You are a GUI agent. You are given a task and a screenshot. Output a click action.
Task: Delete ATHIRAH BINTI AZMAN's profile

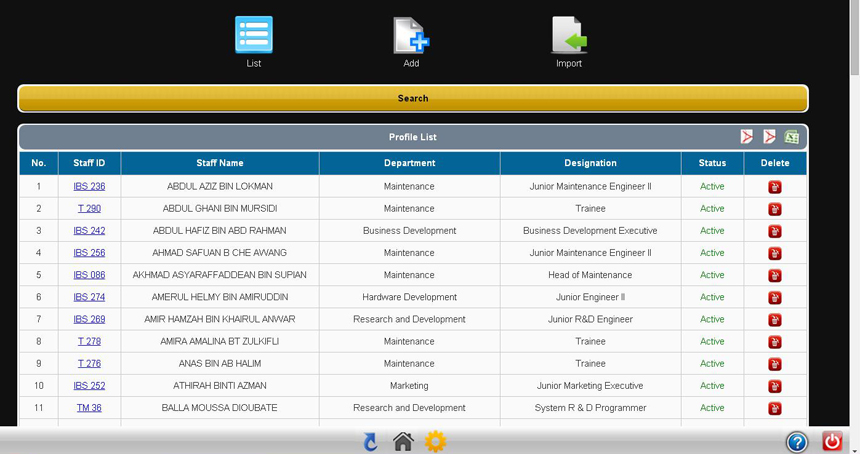coord(774,386)
